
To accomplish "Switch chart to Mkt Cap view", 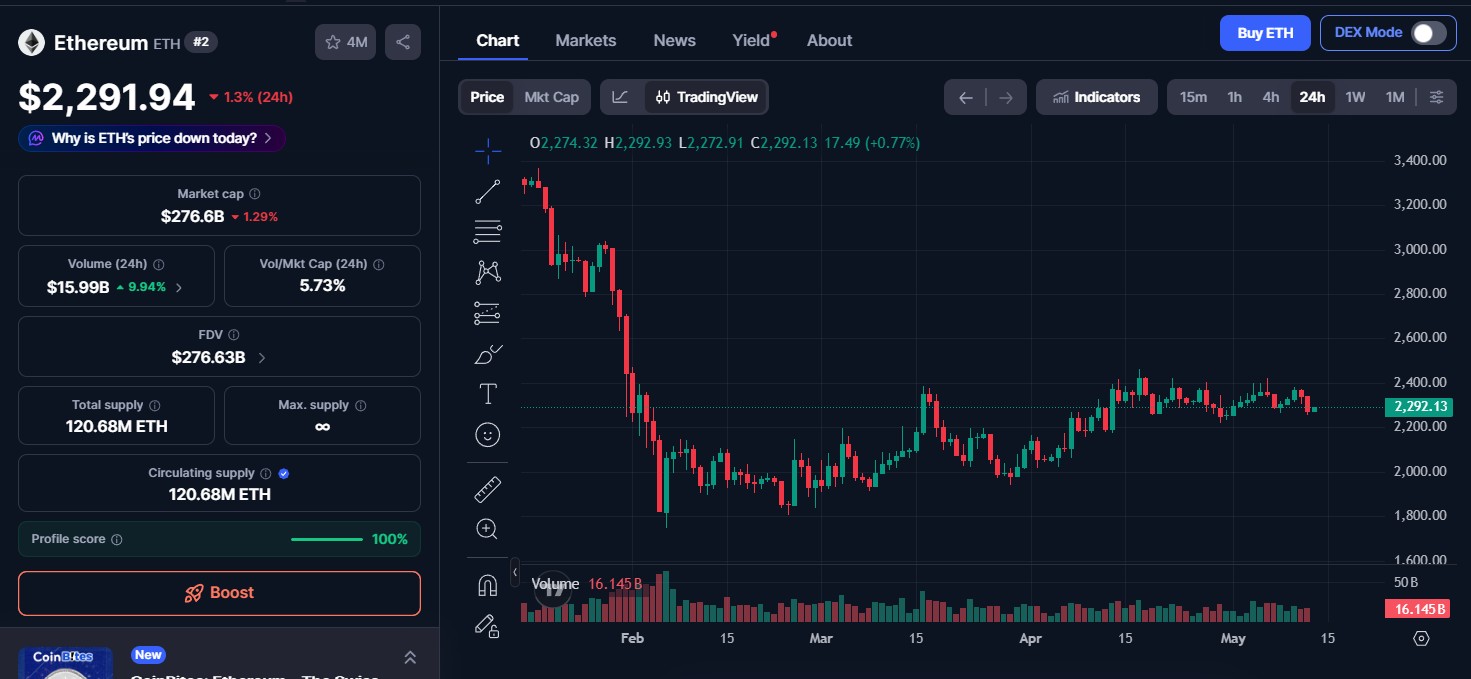I will click(551, 97).
